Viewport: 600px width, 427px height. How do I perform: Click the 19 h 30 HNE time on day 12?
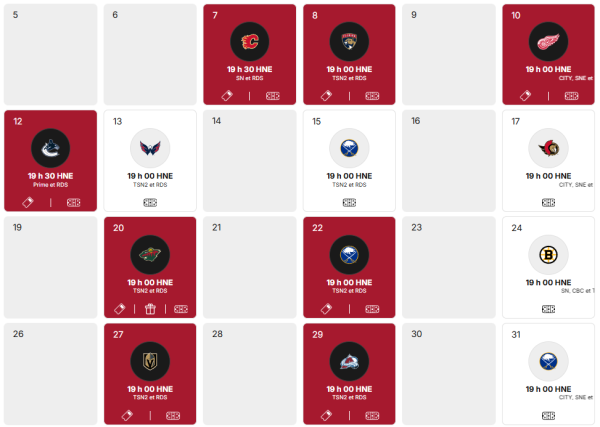coord(50,175)
